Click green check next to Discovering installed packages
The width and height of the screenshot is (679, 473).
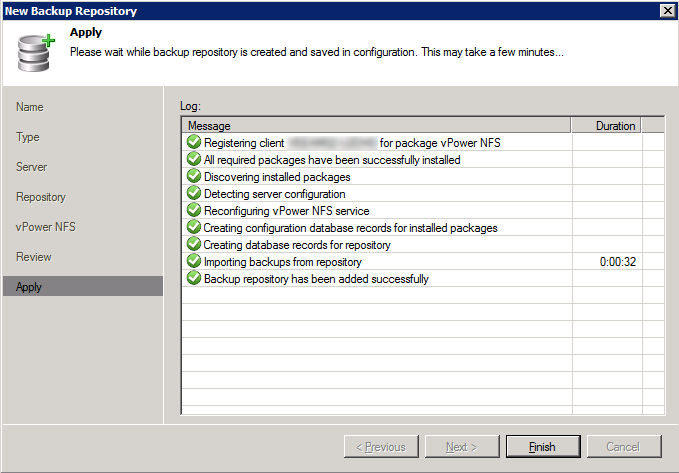[194, 177]
